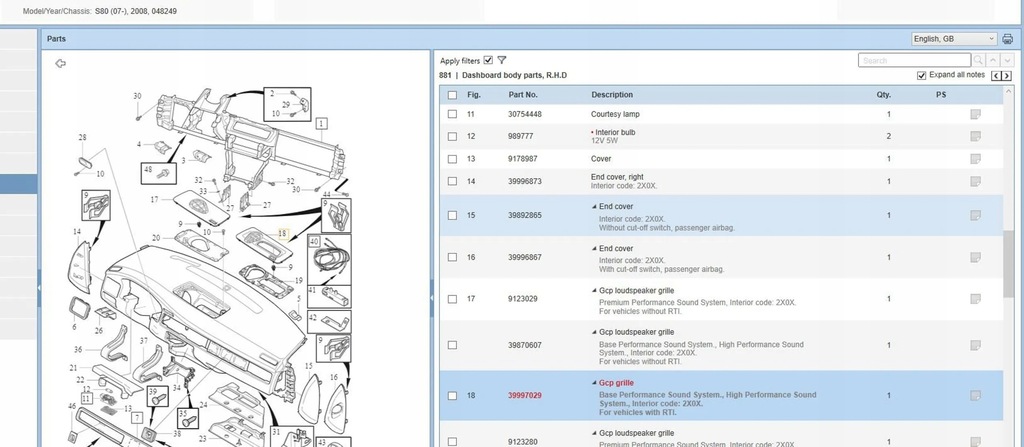Open the red Gcp grille description

coord(616,383)
